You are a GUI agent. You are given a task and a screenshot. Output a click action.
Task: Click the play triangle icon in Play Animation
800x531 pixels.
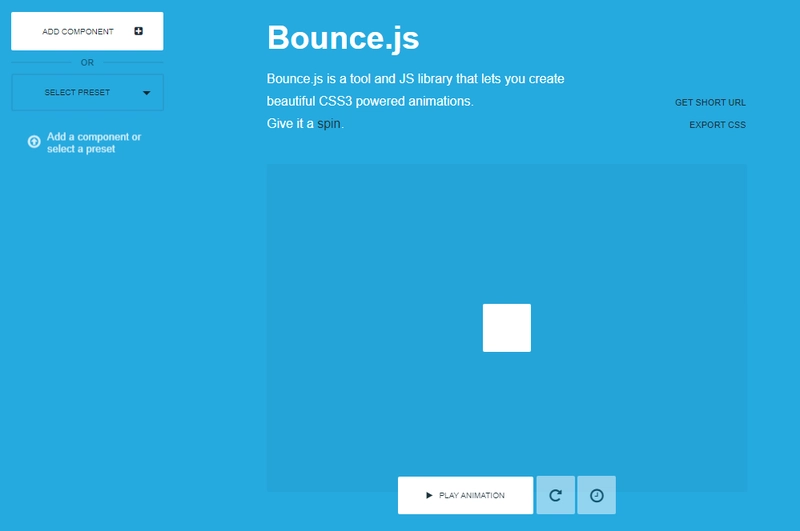(x=429, y=495)
